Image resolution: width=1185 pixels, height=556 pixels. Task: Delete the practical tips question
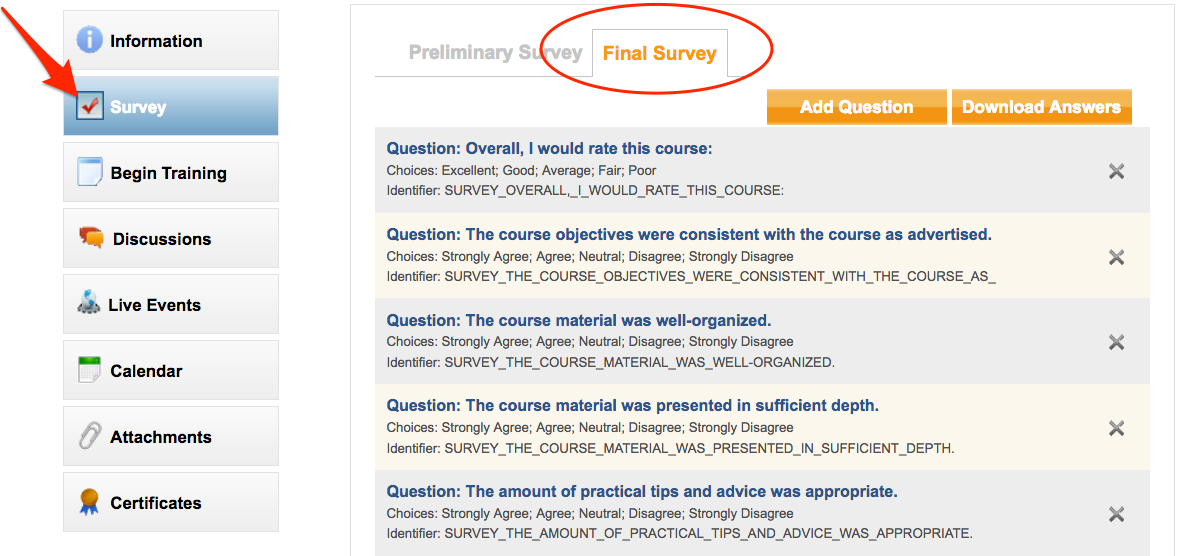tap(1116, 514)
